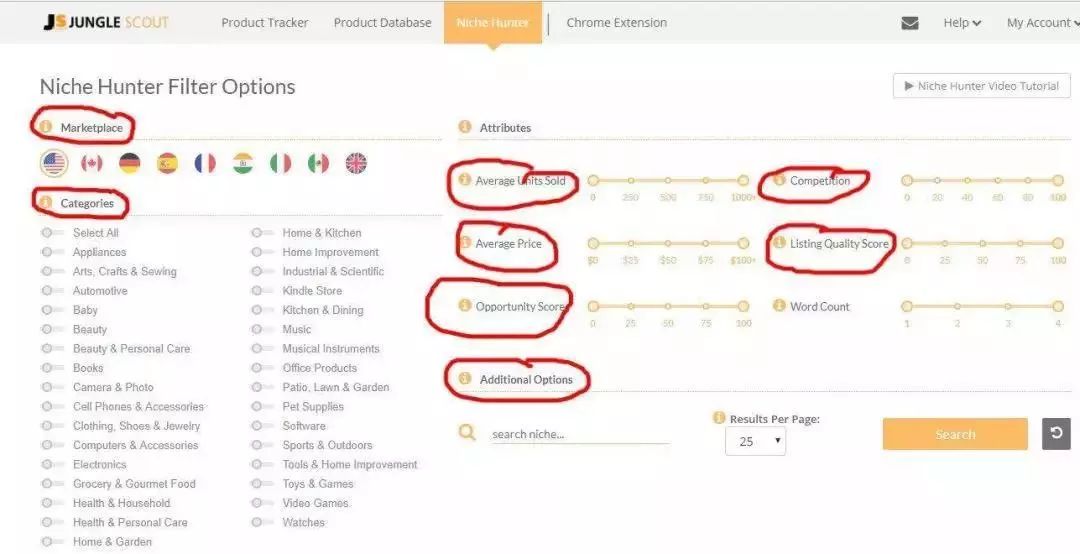
Task: Click the orange Search button
Action: point(955,434)
